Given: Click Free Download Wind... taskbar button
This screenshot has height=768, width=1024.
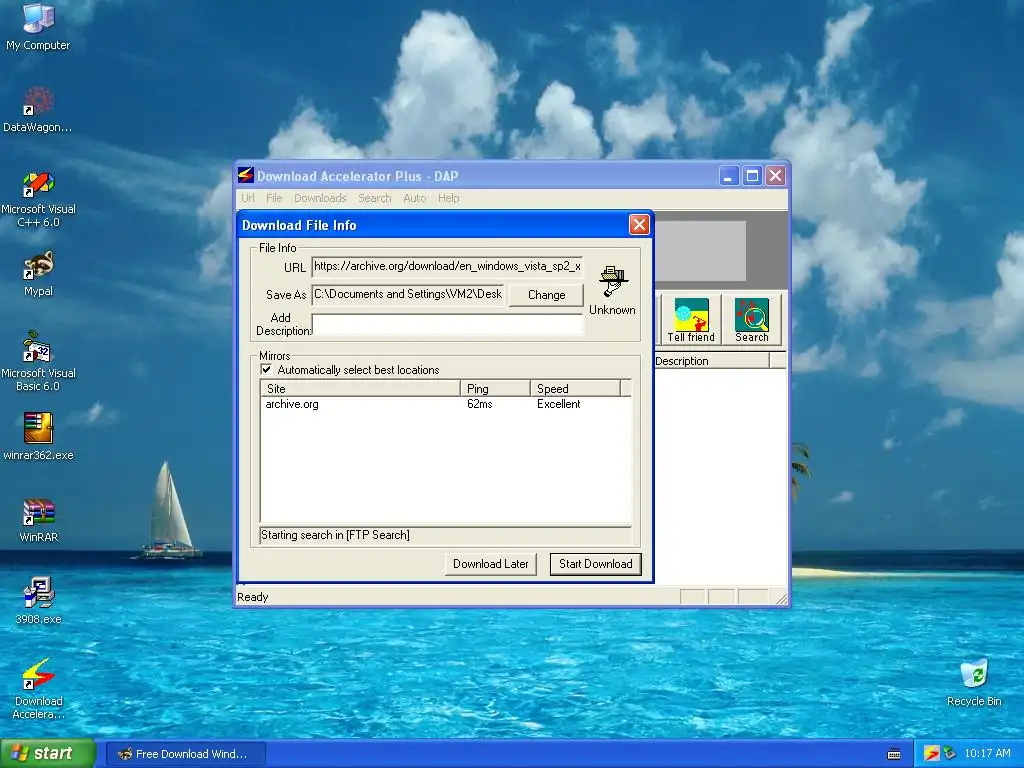Looking at the screenshot, I should 185,754.
